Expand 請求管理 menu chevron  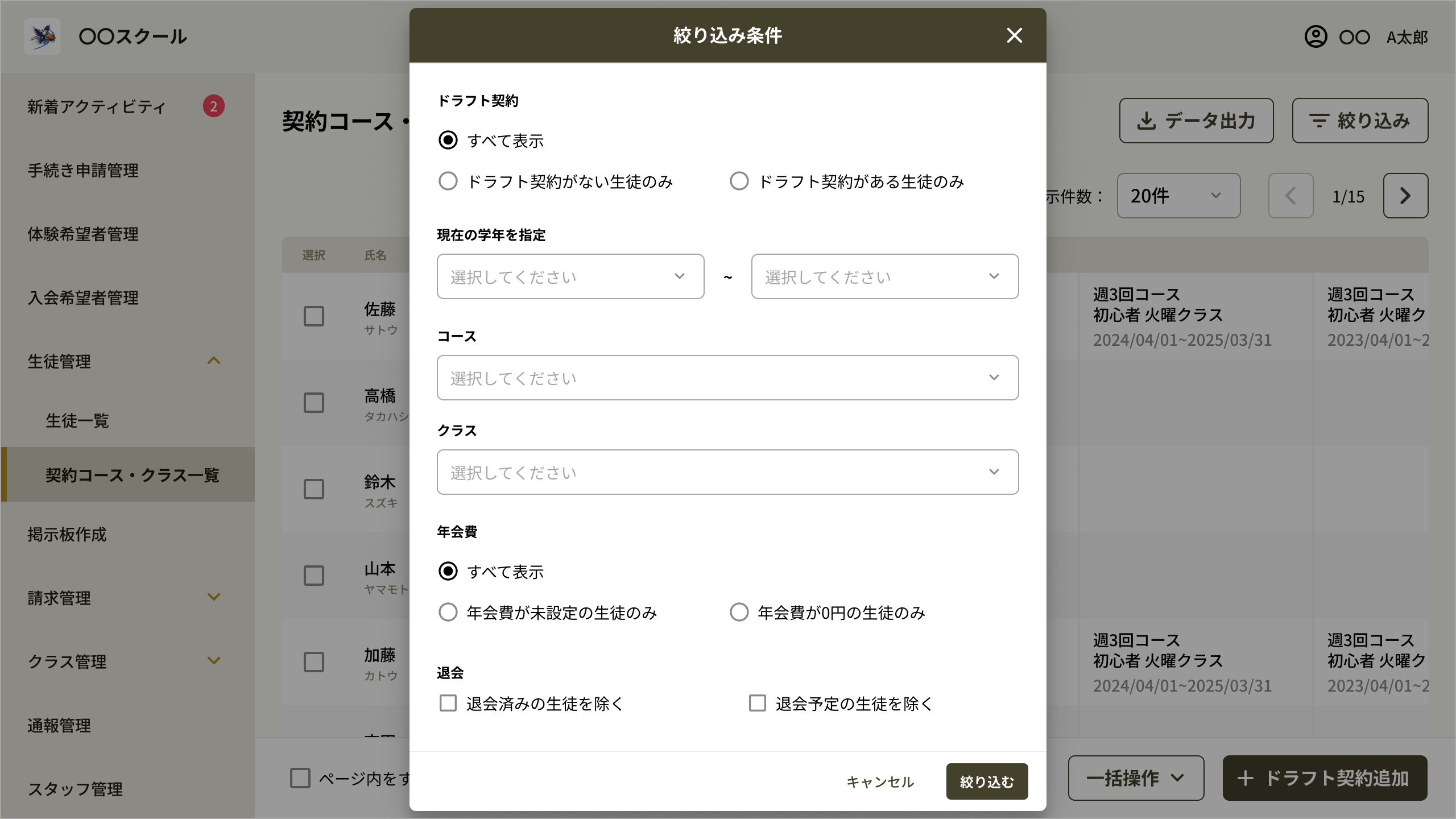[214, 597]
